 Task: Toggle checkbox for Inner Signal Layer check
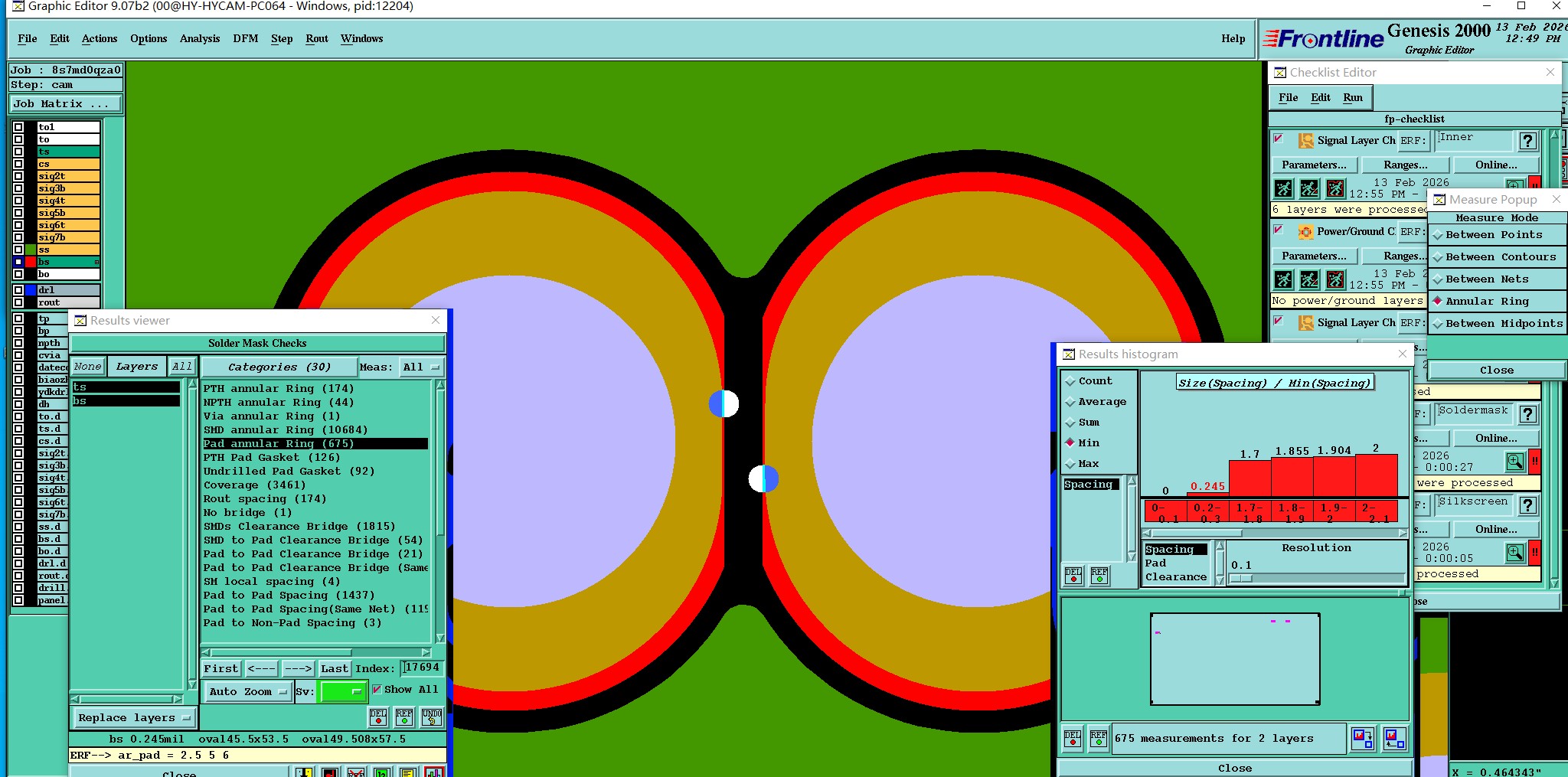tap(1278, 139)
